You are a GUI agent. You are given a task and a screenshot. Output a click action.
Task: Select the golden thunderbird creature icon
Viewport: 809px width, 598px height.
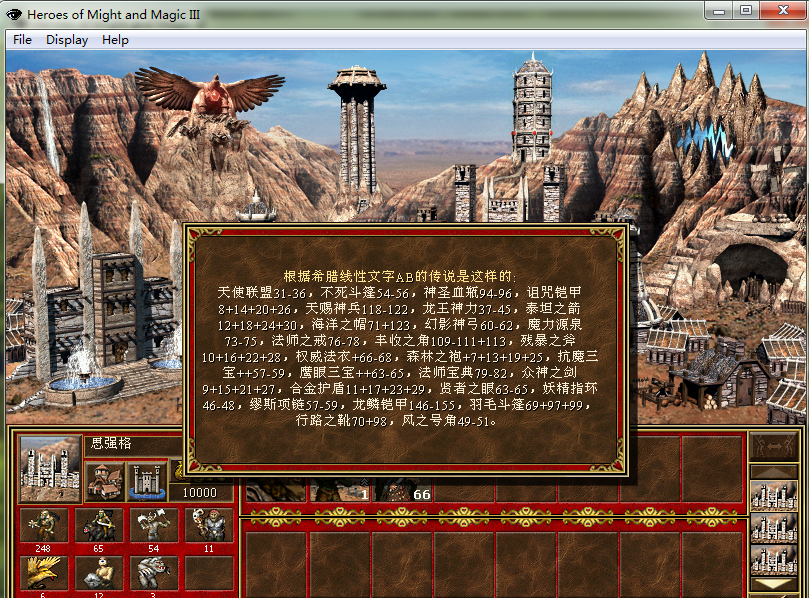[x=44, y=573]
